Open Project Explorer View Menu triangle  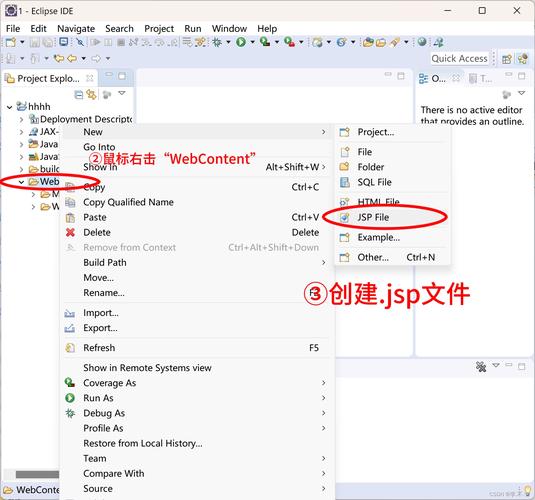[x=122, y=93]
